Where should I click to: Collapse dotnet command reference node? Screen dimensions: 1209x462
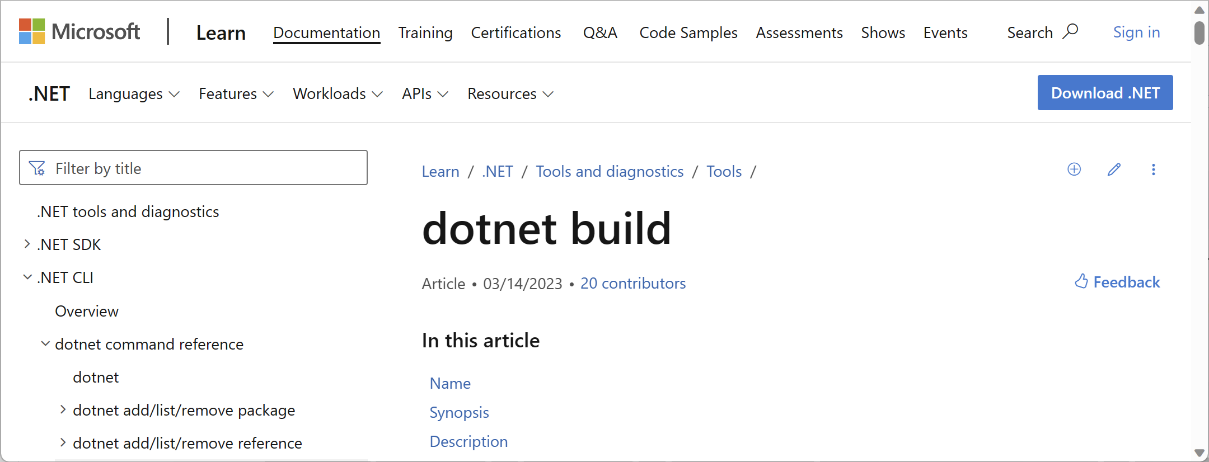(45, 344)
